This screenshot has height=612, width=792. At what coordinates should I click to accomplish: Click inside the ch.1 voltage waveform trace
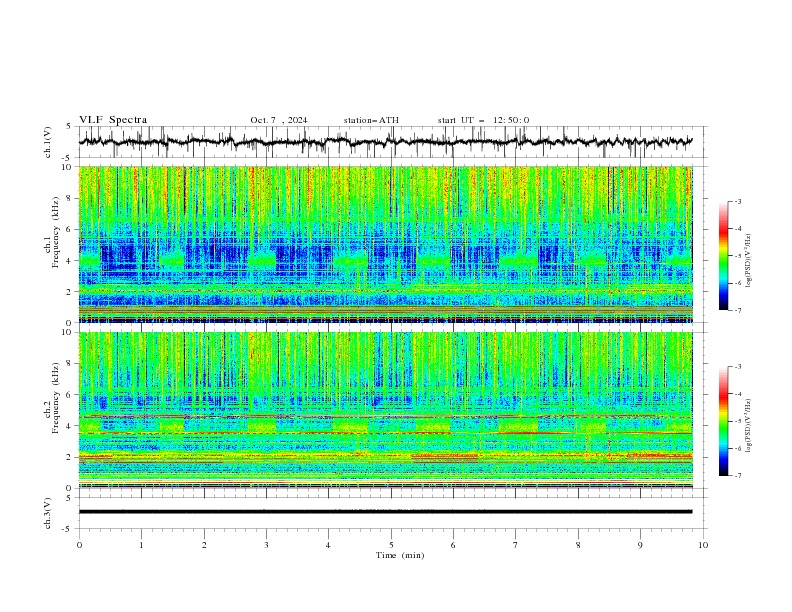point(385,142)
